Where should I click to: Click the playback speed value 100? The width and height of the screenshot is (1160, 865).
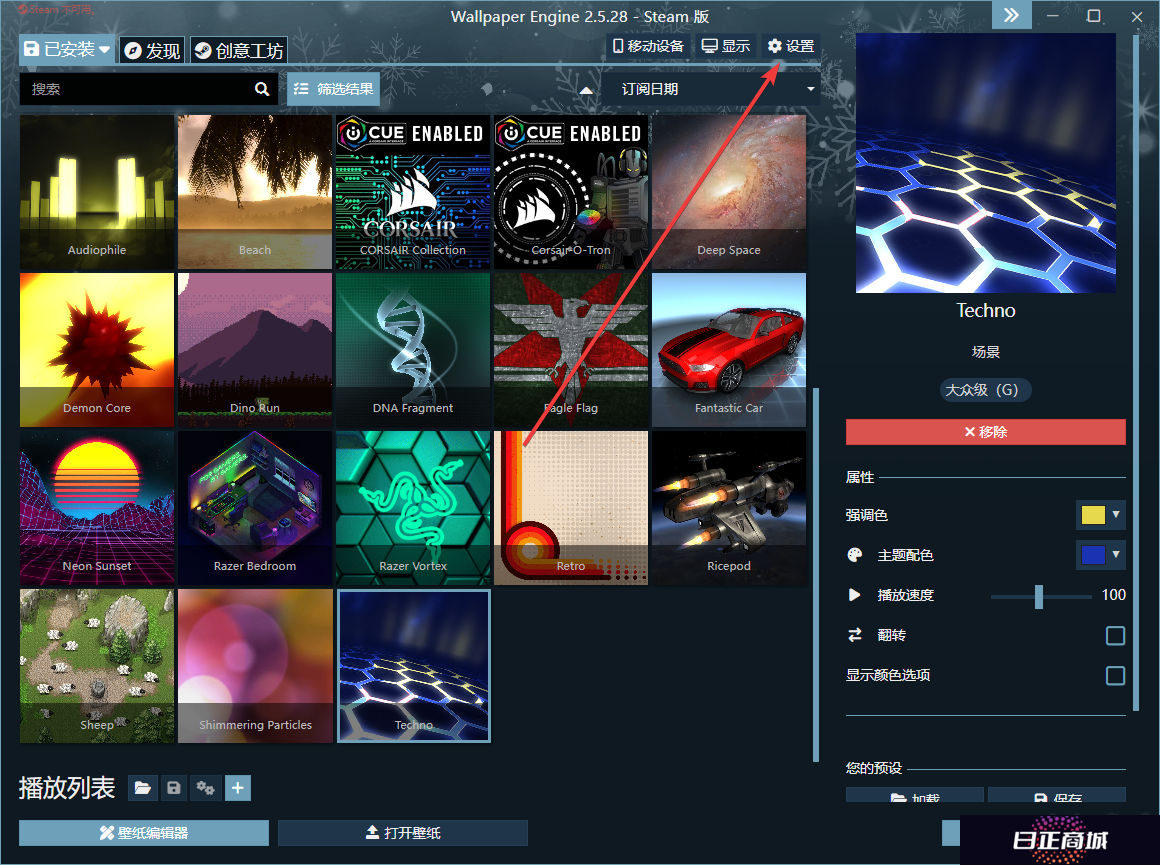(x=1113, y=595)
